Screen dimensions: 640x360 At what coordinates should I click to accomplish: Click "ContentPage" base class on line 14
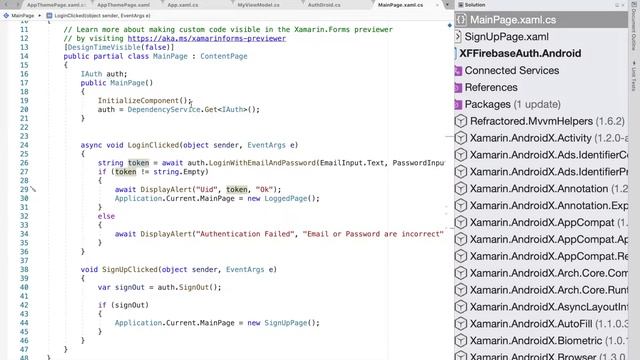coord(224,56)
